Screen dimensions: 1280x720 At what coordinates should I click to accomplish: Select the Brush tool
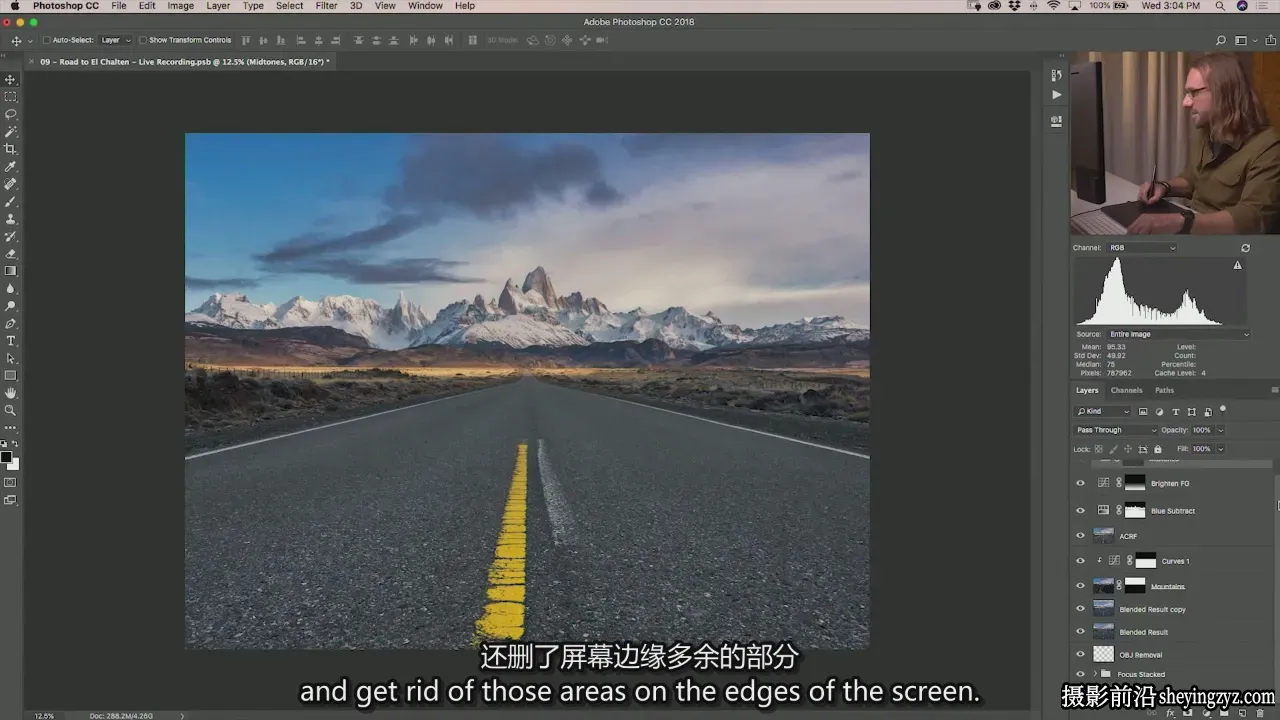11,201
